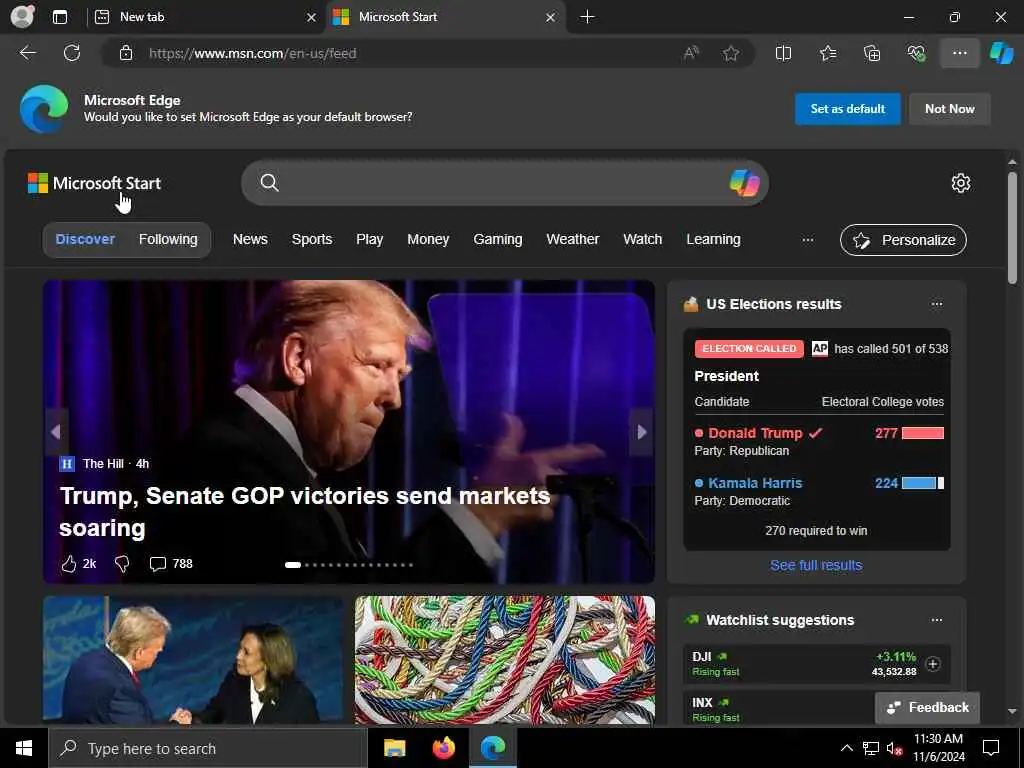Advance to next carousel story arrow

[x=642, y=432]
